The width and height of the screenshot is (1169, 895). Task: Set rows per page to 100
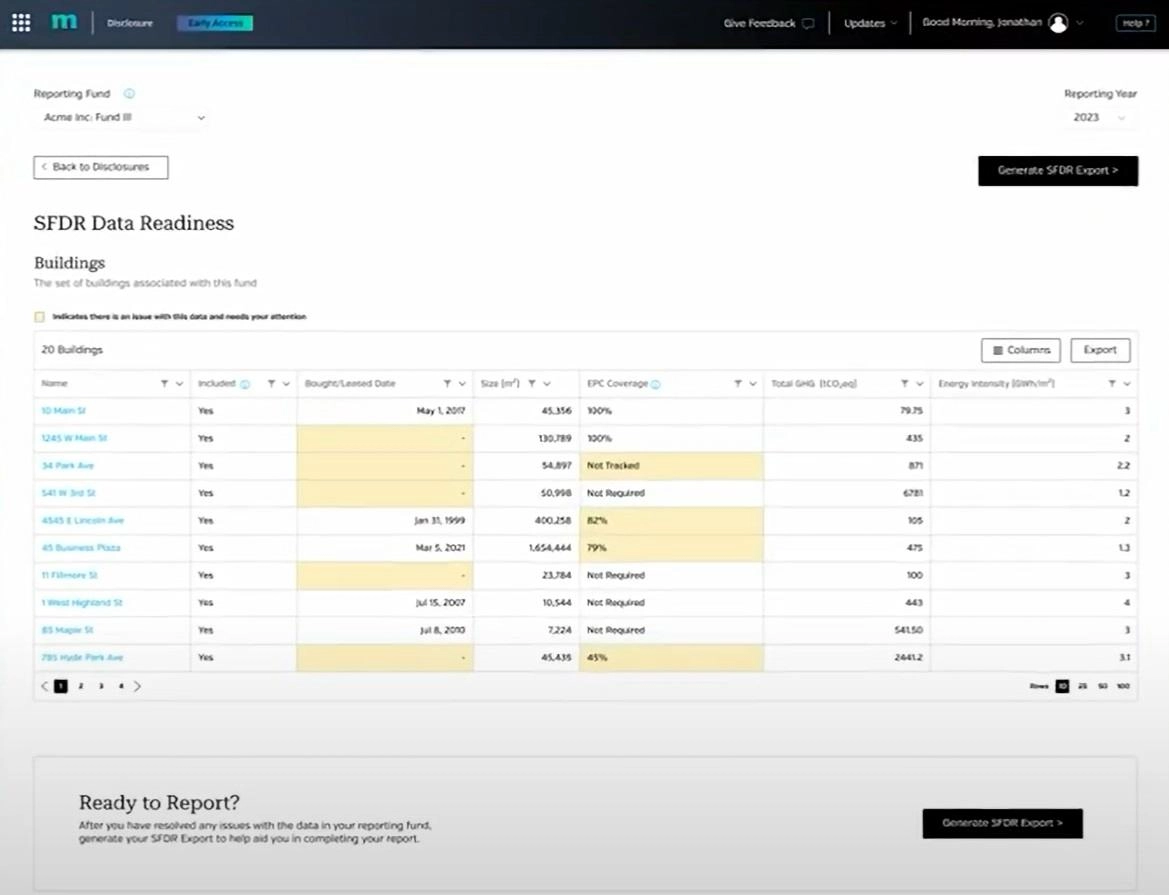pos(1123,686)
